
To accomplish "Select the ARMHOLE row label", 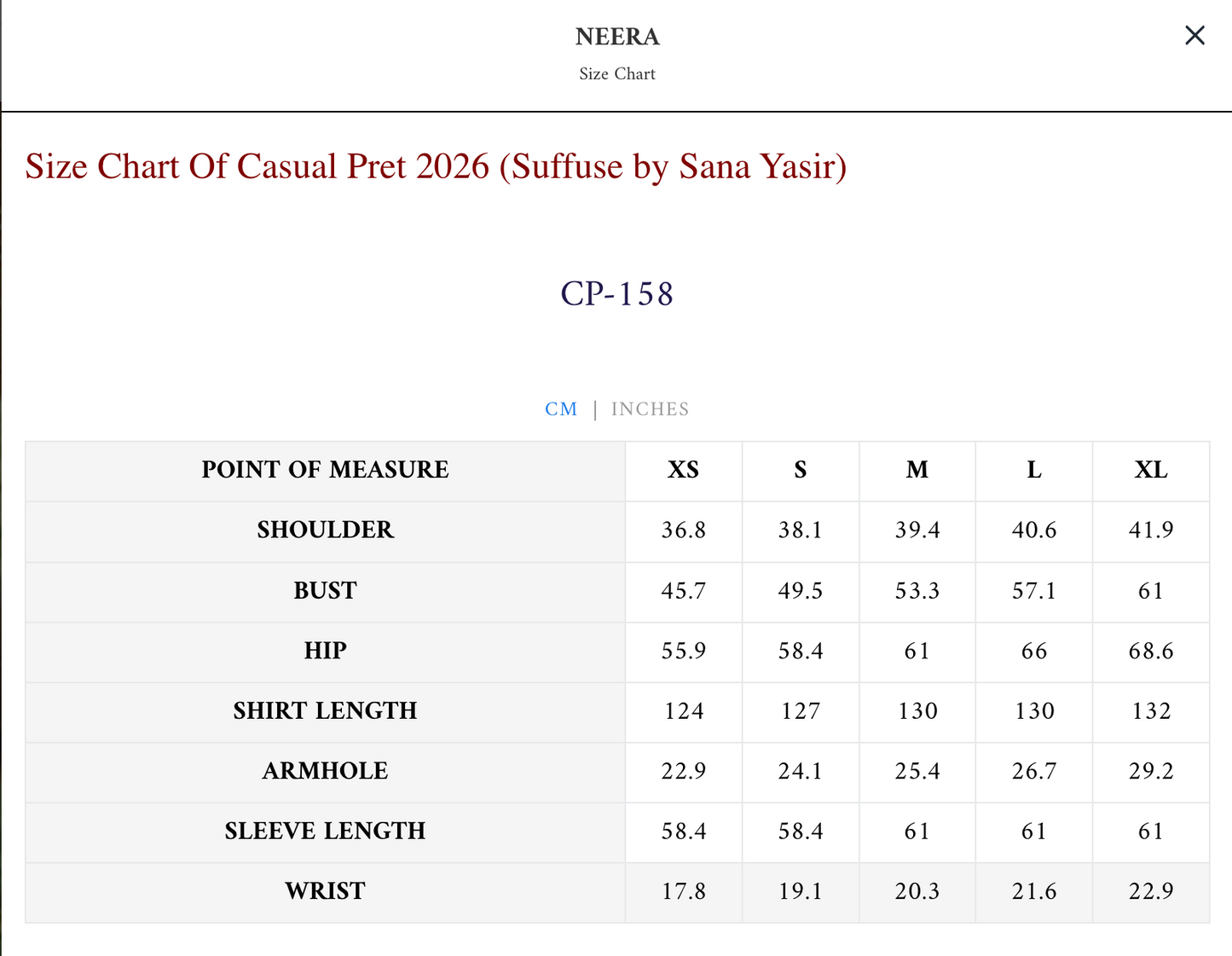I will (x=325, y=771).
